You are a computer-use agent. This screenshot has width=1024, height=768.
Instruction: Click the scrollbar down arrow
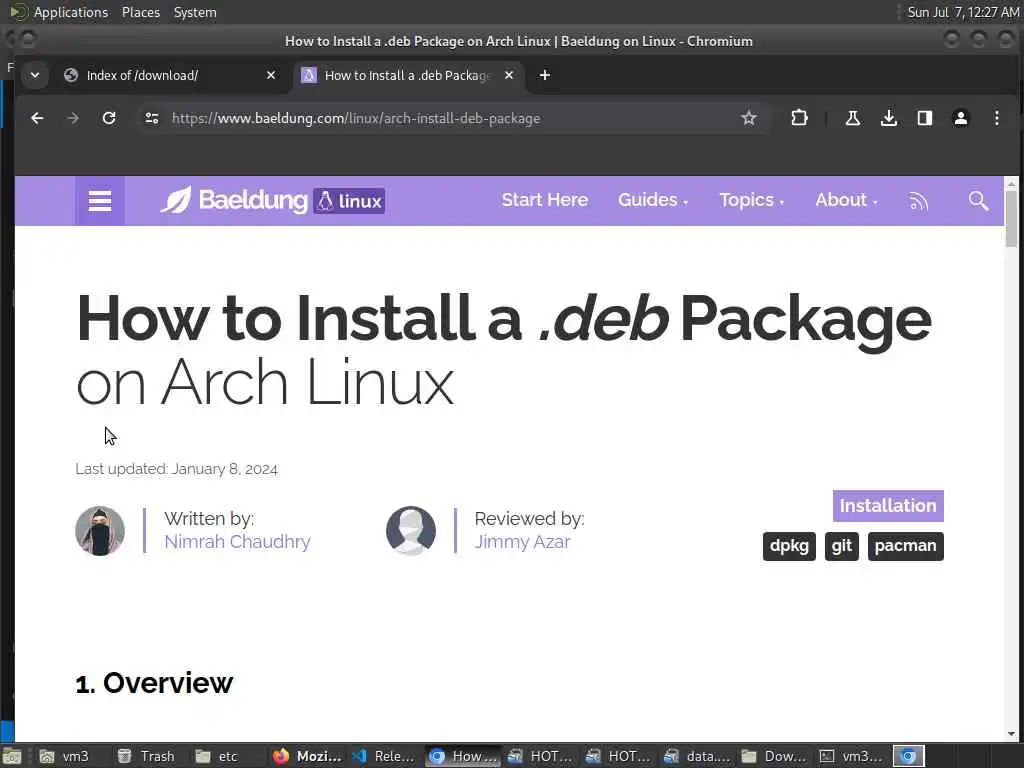(1012, 734)
